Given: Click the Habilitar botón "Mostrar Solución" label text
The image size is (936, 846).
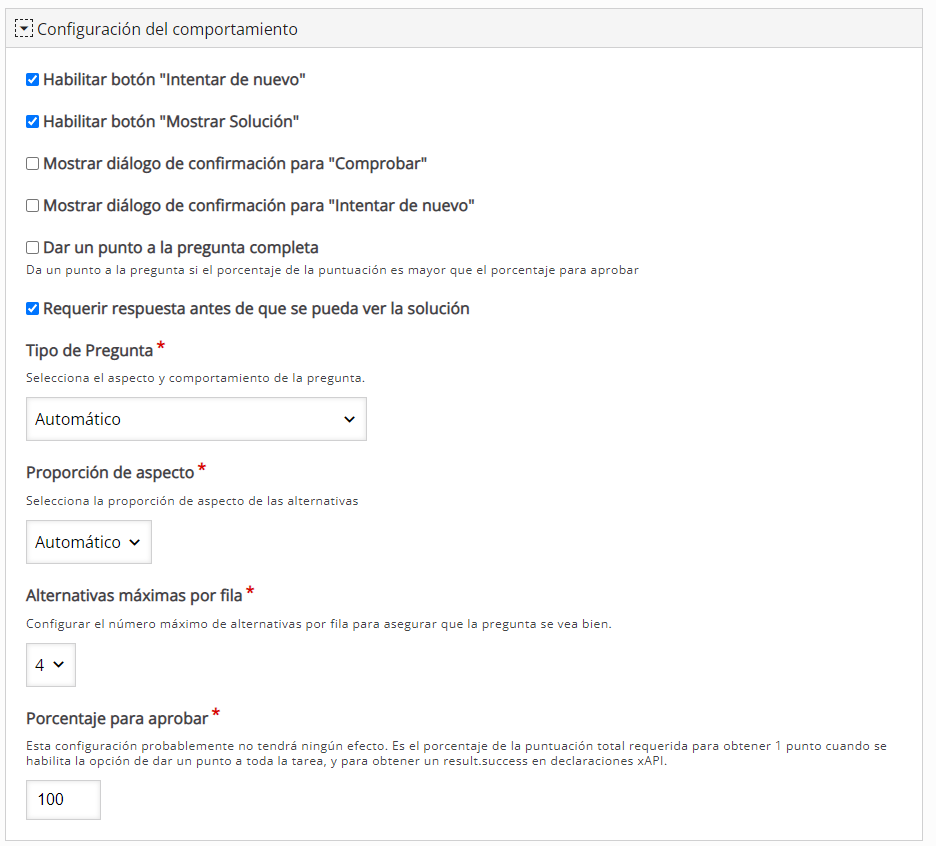Looking at the screenshot, I should 171,122.
